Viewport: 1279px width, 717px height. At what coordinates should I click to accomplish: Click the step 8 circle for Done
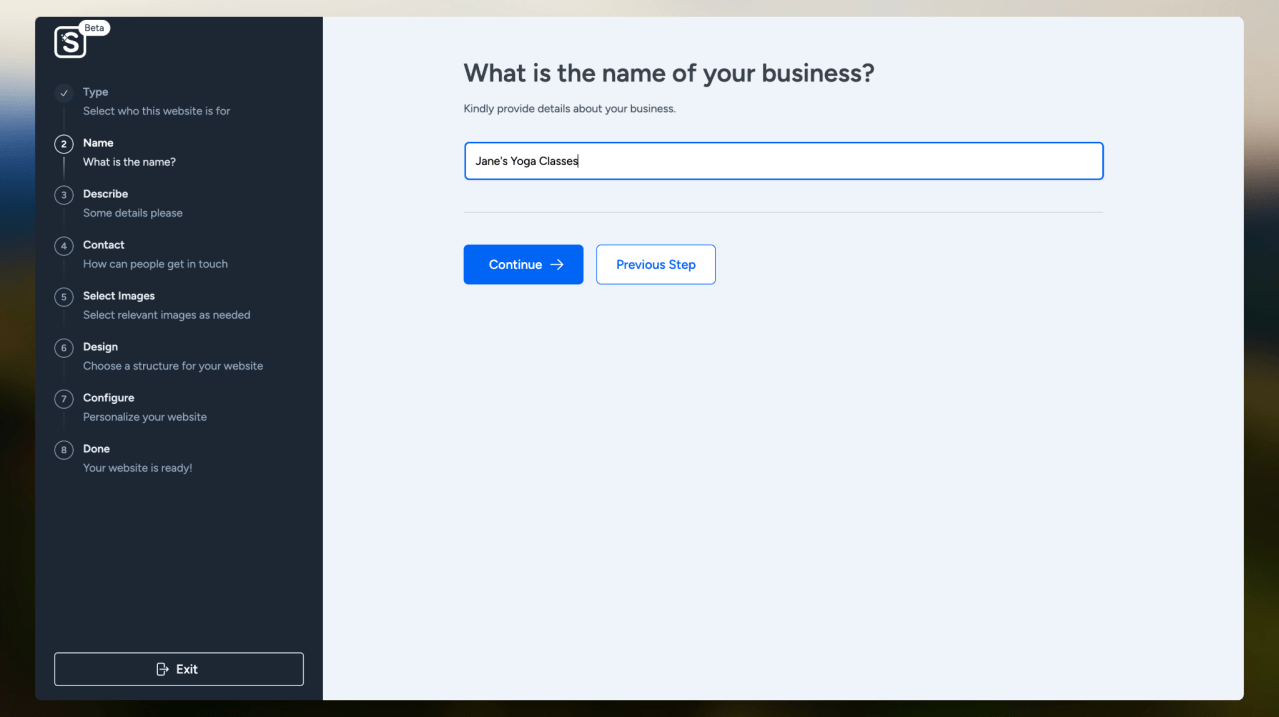pos(64,450)
